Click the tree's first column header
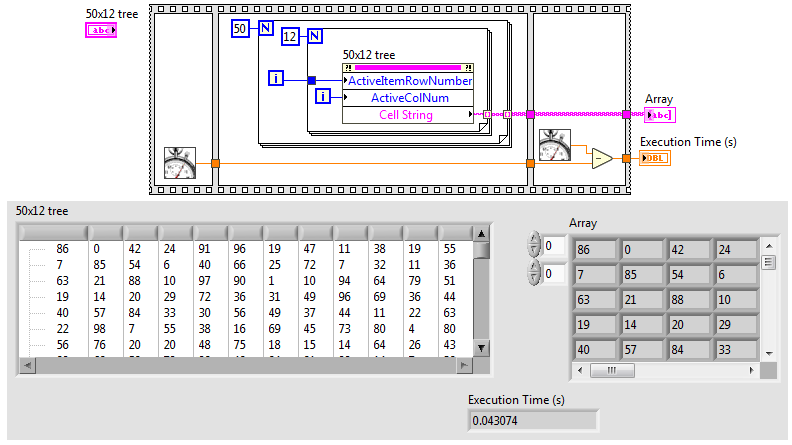 click(54, 233)
